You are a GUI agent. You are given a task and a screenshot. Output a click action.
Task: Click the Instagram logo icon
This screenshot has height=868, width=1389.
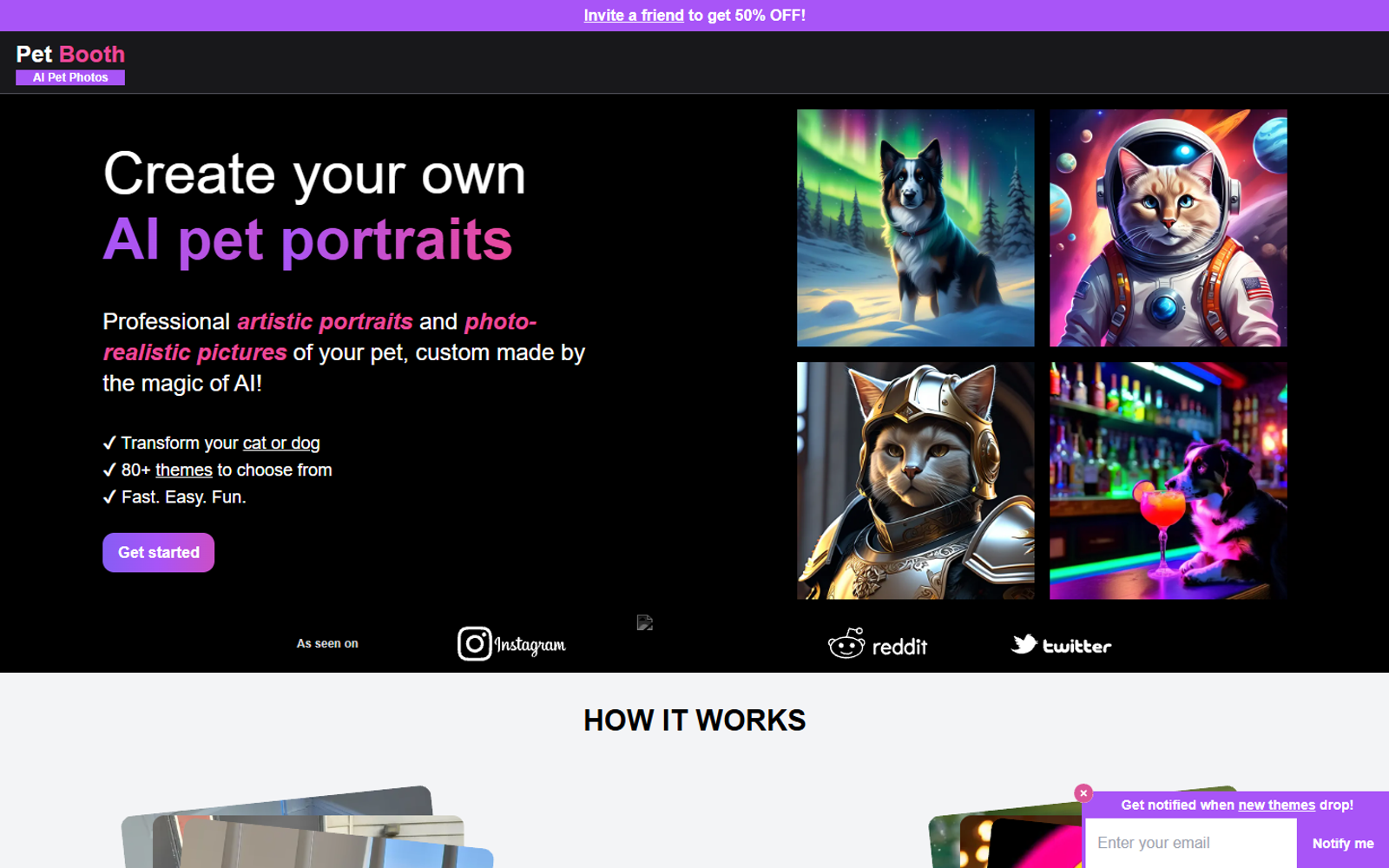(511, 644)
